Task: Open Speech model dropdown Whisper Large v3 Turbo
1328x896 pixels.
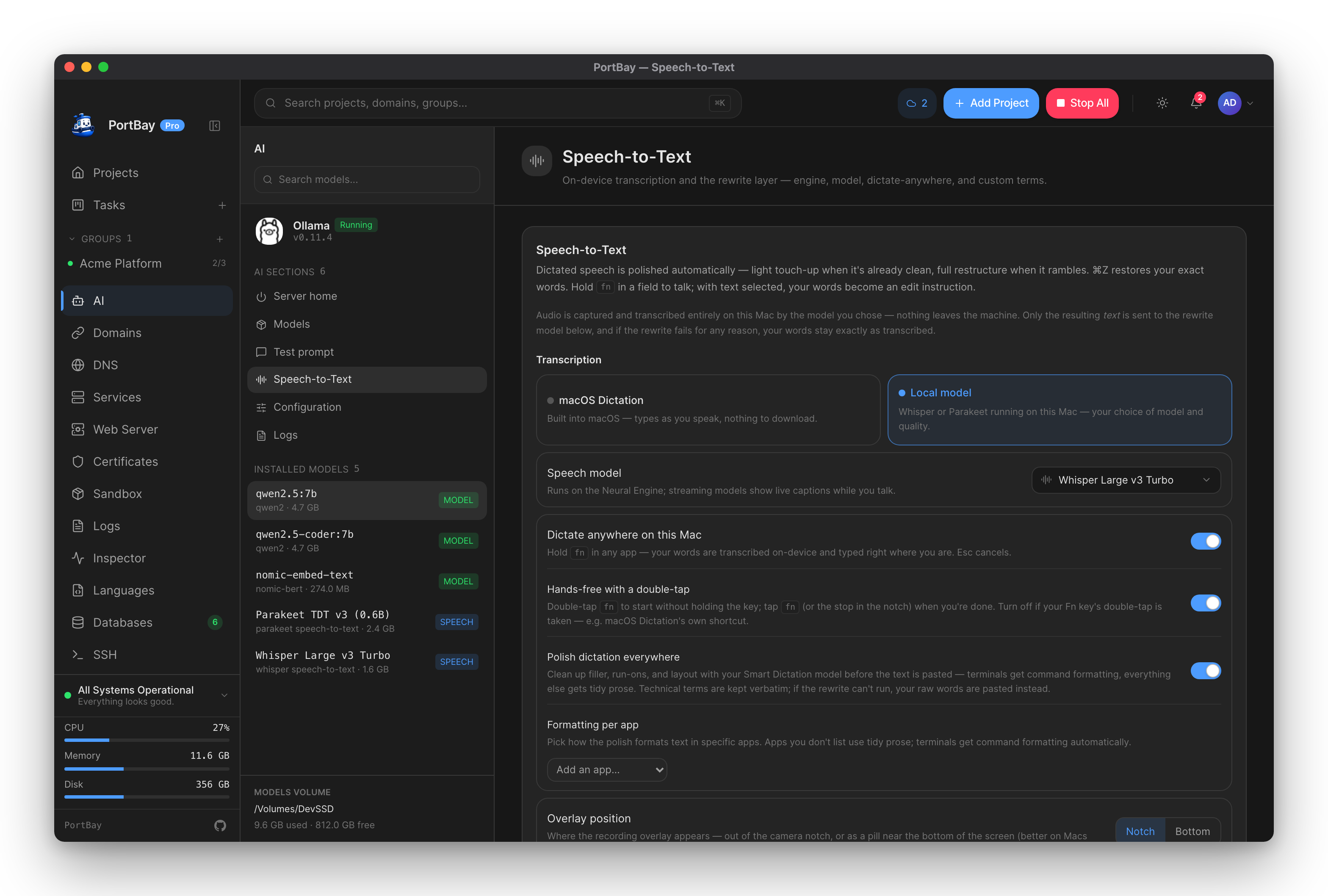Action: tap(1126, 480)
